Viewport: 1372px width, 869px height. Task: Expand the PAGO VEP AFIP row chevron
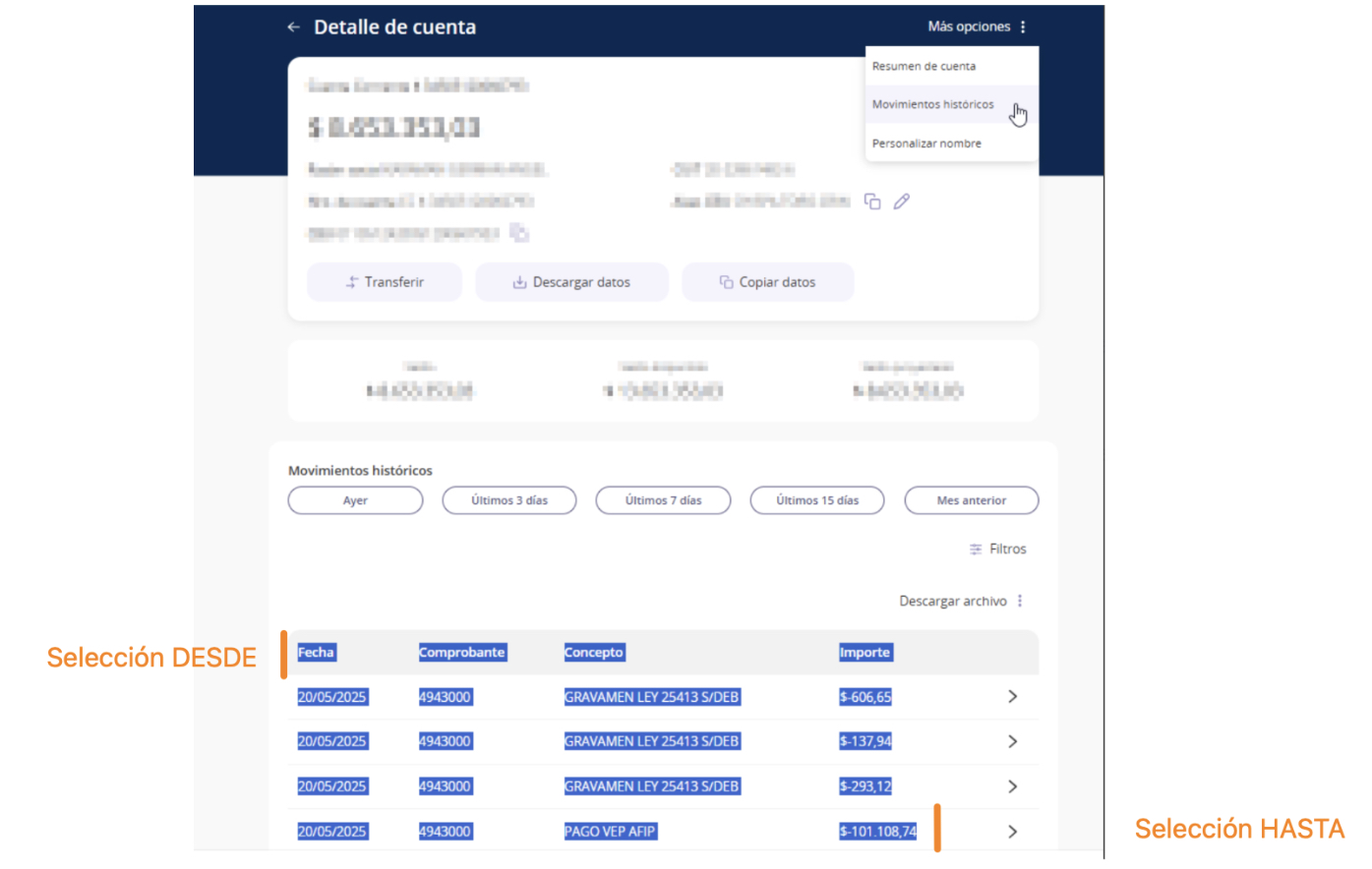1012,832
